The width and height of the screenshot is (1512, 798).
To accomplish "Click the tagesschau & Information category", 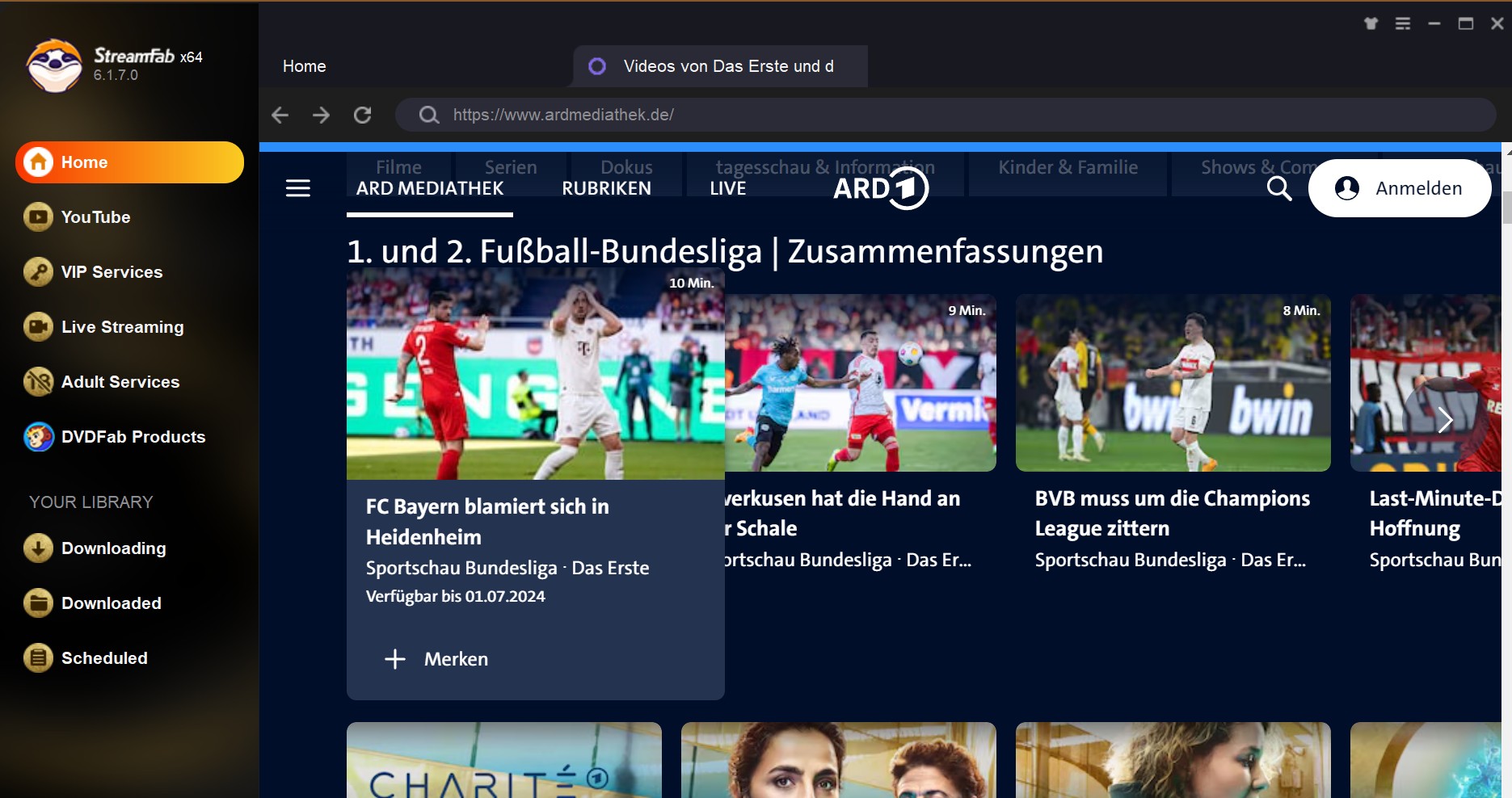I will click(825, 167).
